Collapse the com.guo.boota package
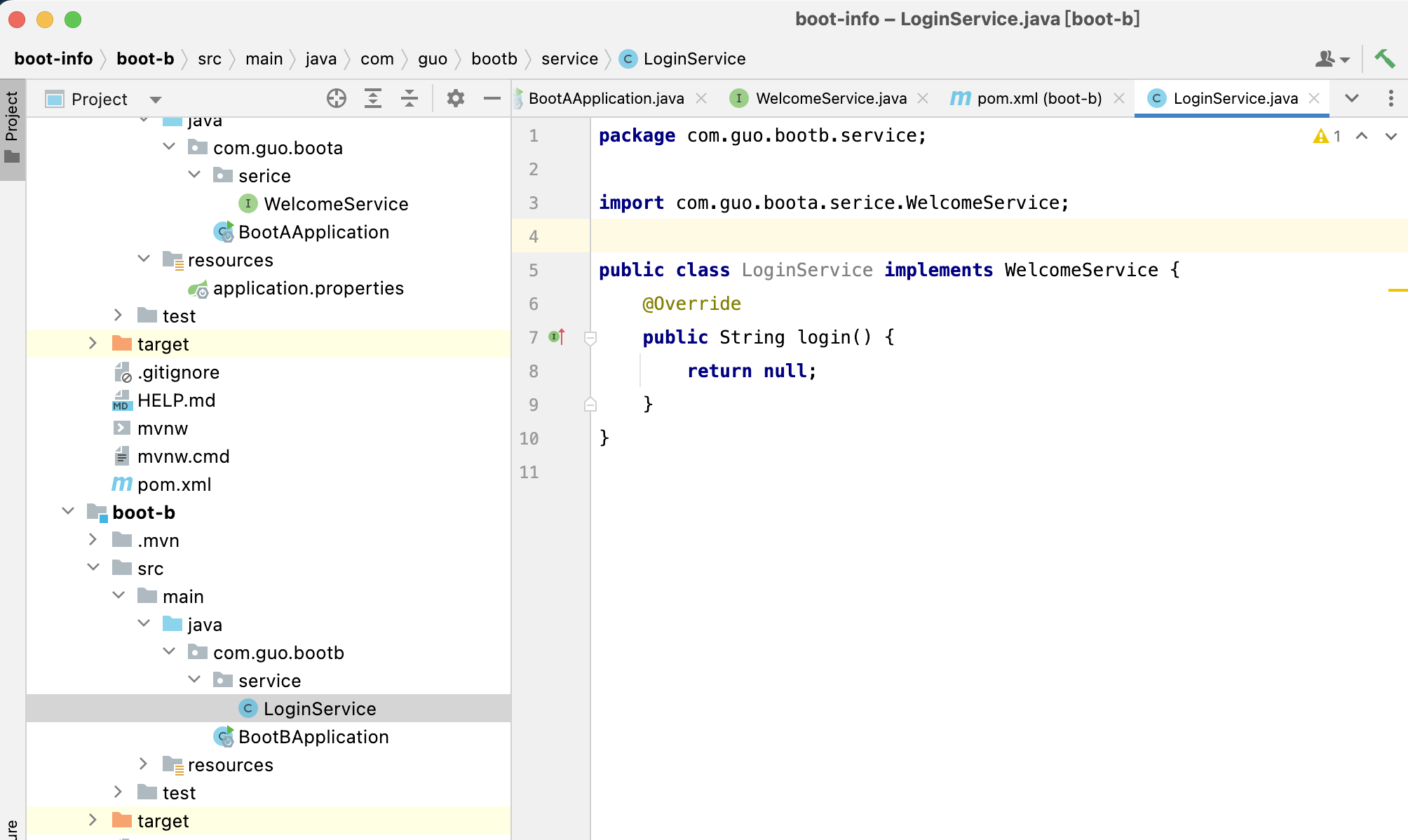Viewport: 1408px width, 840px height. point(169,147)
